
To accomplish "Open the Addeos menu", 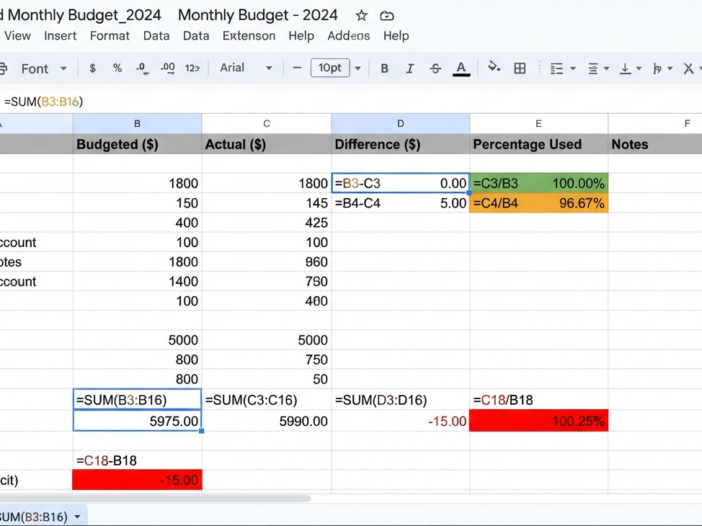I will click(349, 36).
